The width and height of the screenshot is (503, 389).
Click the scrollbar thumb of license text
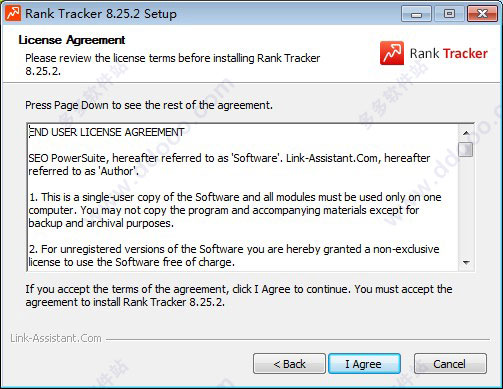click(466, 149)
